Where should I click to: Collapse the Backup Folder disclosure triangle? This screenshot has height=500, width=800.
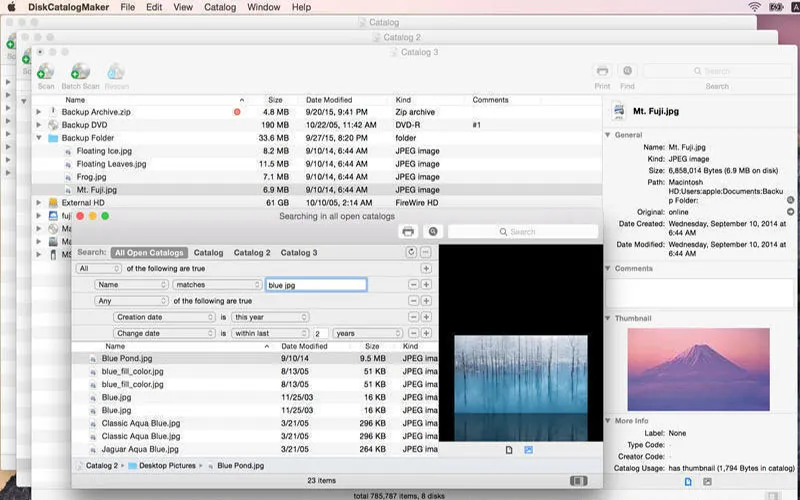point(39,138)
